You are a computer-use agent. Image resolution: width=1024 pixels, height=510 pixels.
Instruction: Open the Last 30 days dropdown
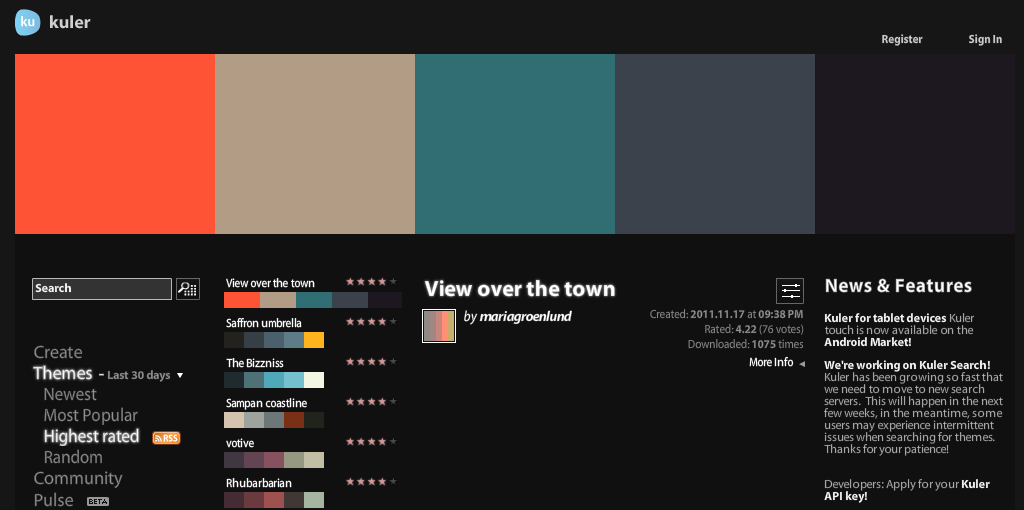pos(145,375)
